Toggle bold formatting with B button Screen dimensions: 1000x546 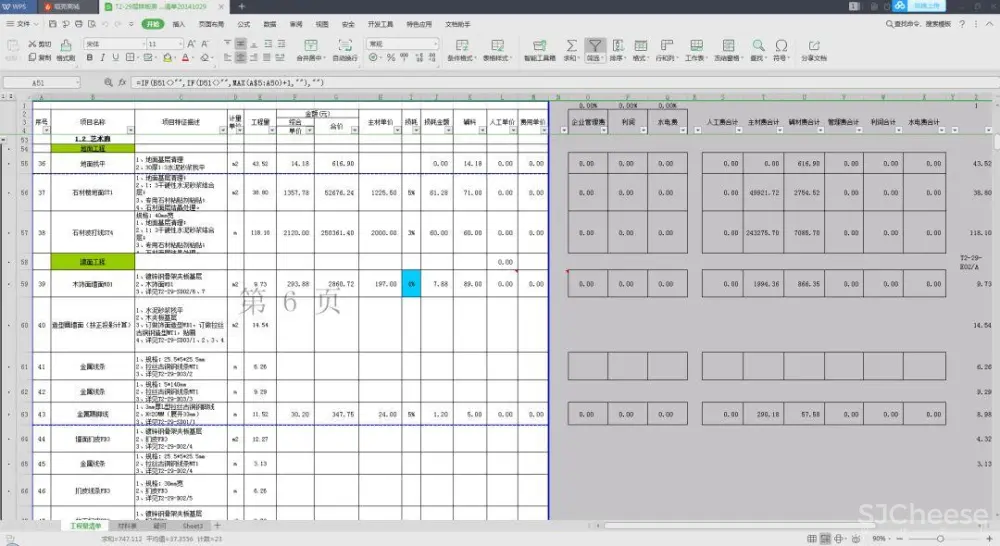click(x=89, y=58)
